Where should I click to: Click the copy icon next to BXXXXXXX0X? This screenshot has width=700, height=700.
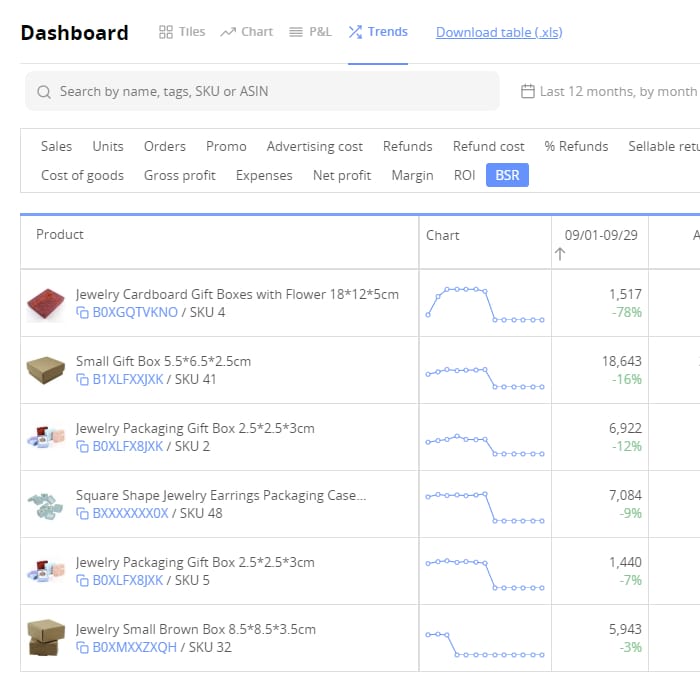click(83, 514)
